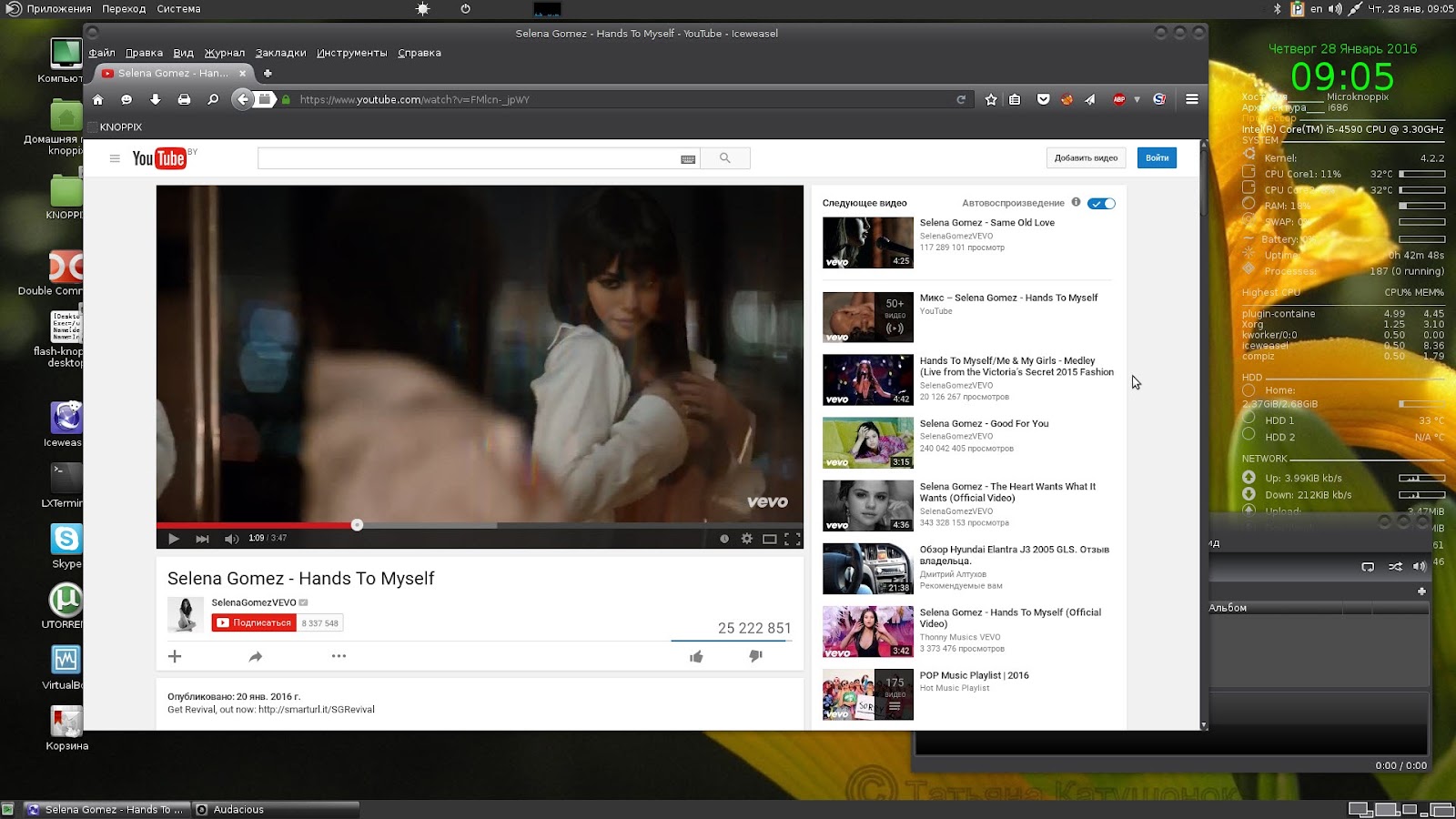
Task: Open the Same Old Love video thumbnail
Action: point(868,242)
